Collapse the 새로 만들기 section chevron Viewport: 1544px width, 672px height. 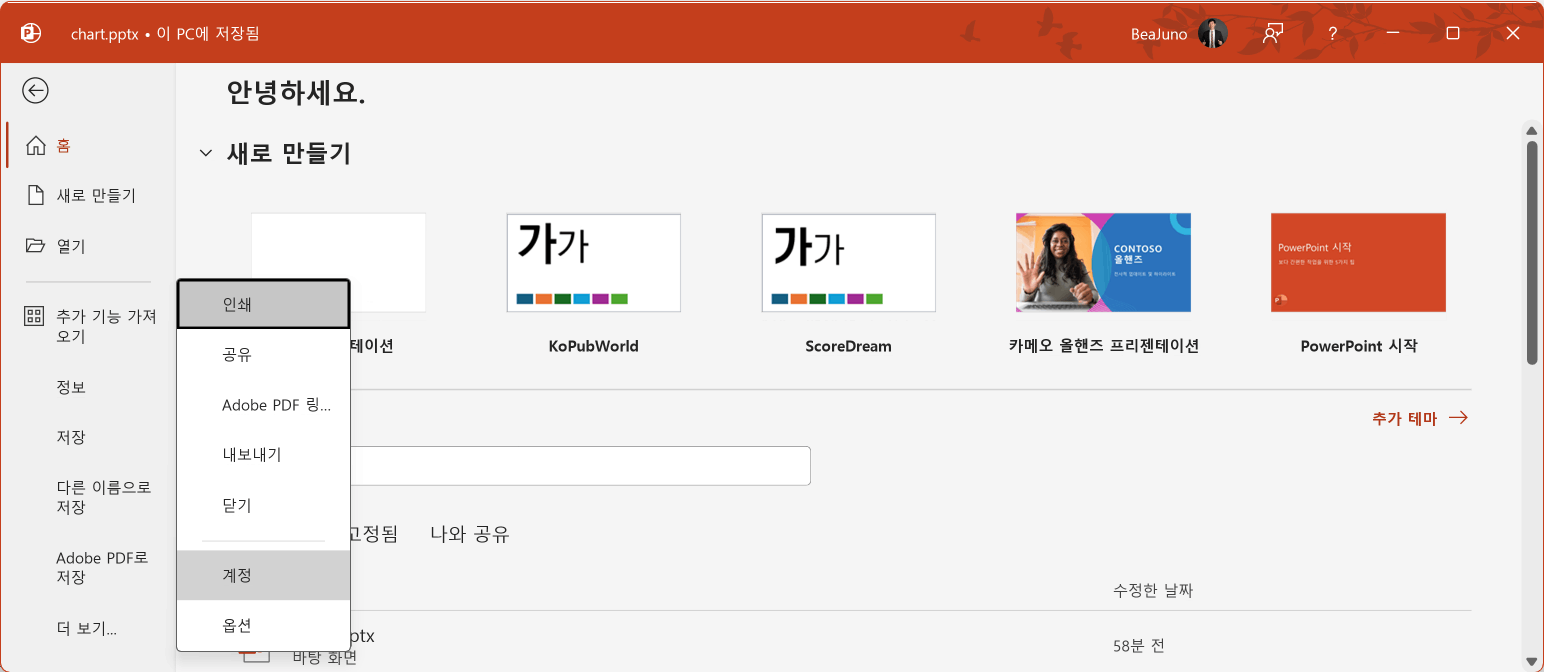click(x=206, y=153)
